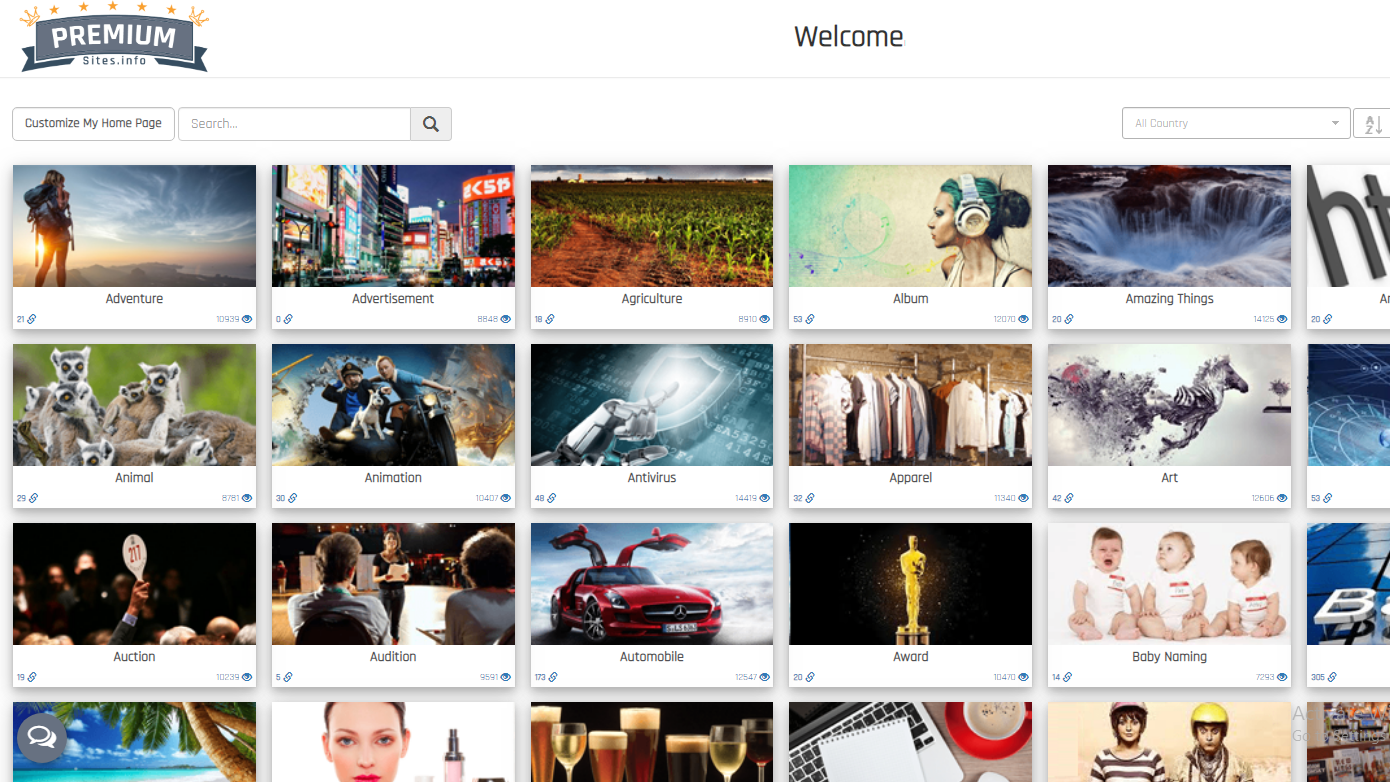Click the eye icon on the Album card
Image resolution: width=1390 pixels, height=782 pixels.
(1023, 319)
